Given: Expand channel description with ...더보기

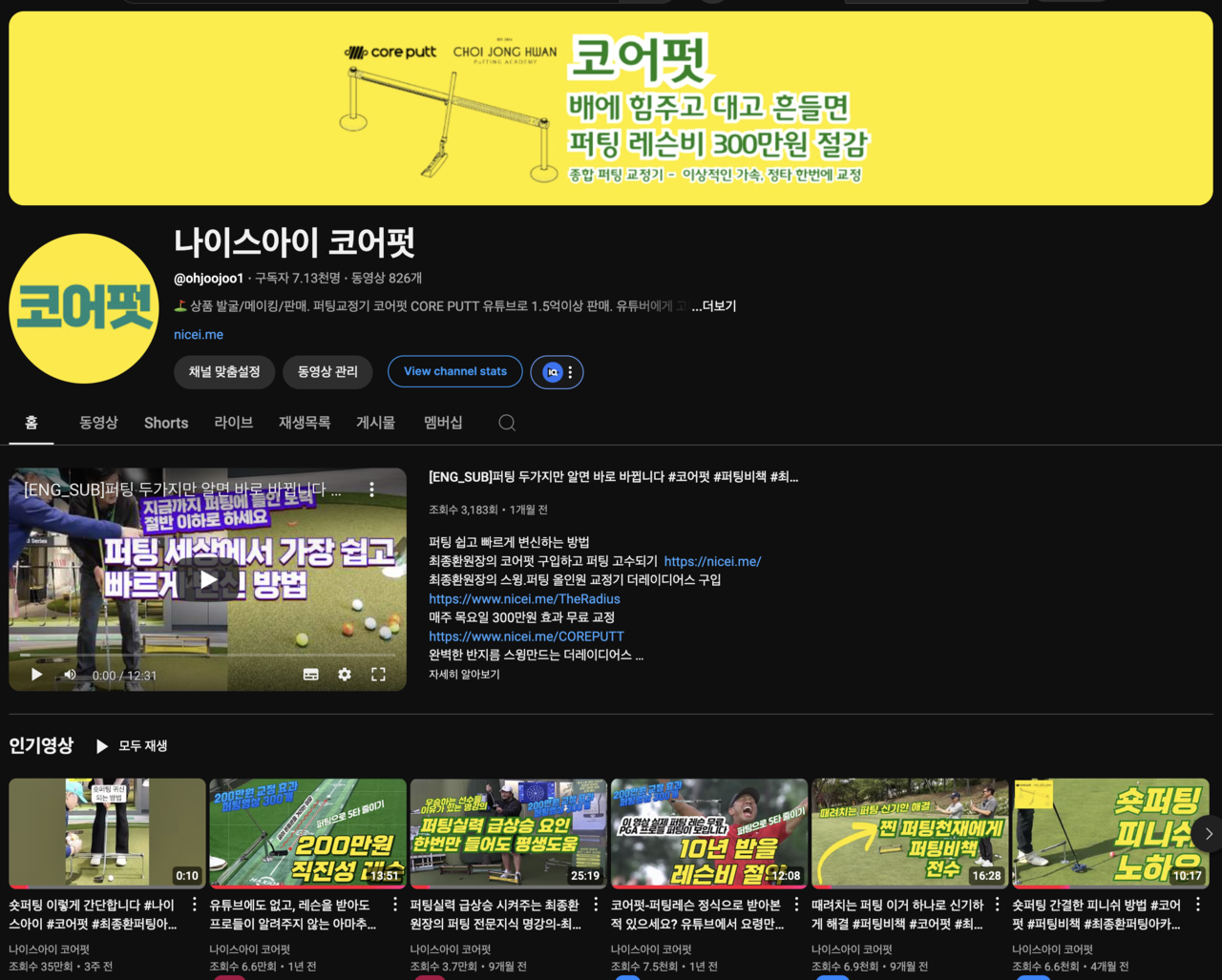Looking at the screenshot, I should coord(714,306).
